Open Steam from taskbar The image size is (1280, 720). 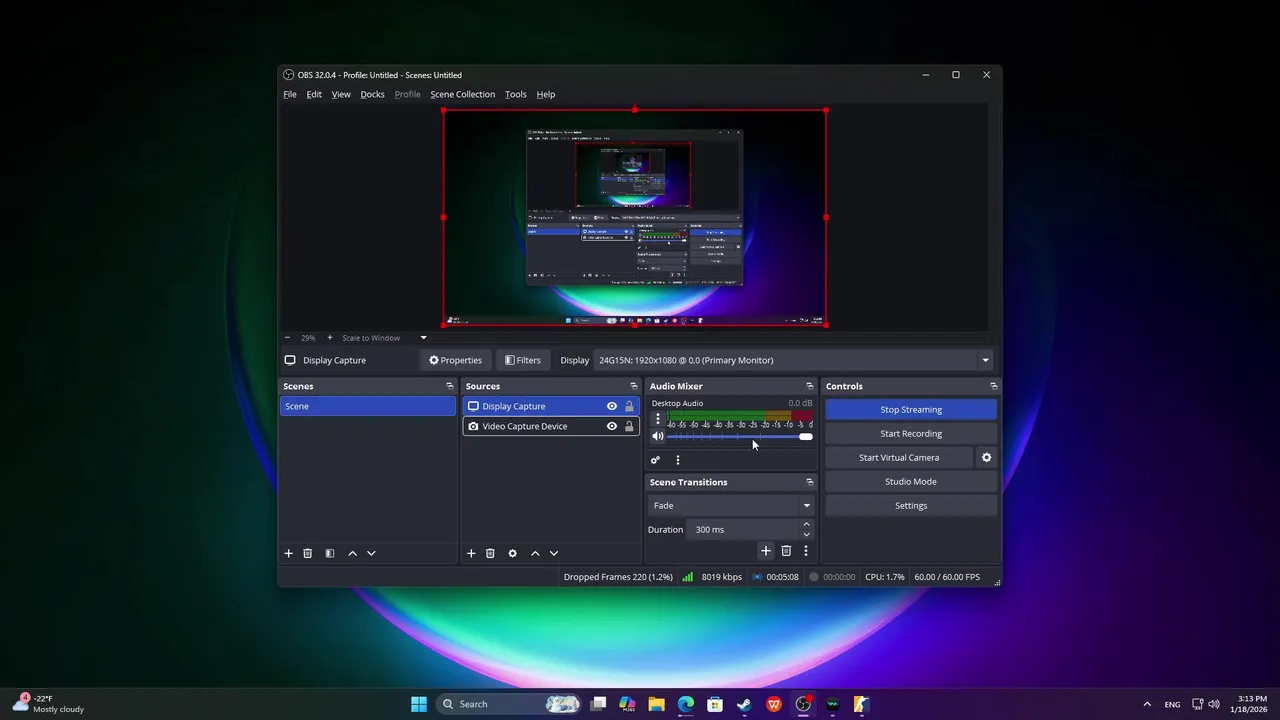point(744,704)
